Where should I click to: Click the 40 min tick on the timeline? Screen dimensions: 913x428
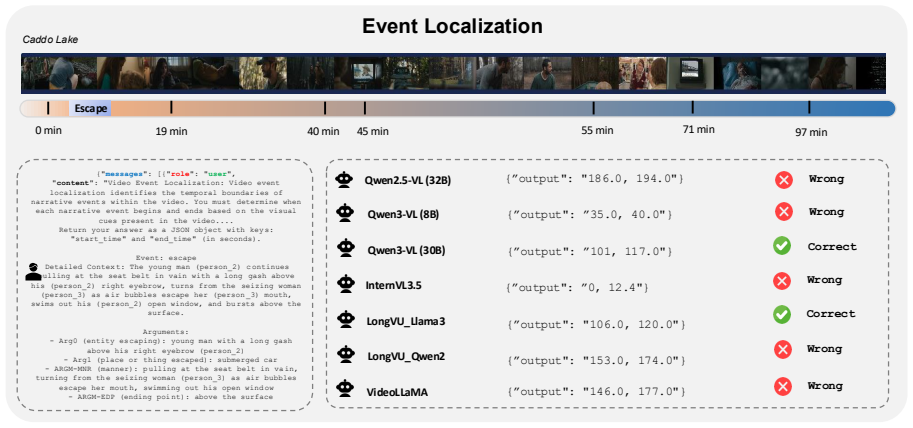pos(325,108)
